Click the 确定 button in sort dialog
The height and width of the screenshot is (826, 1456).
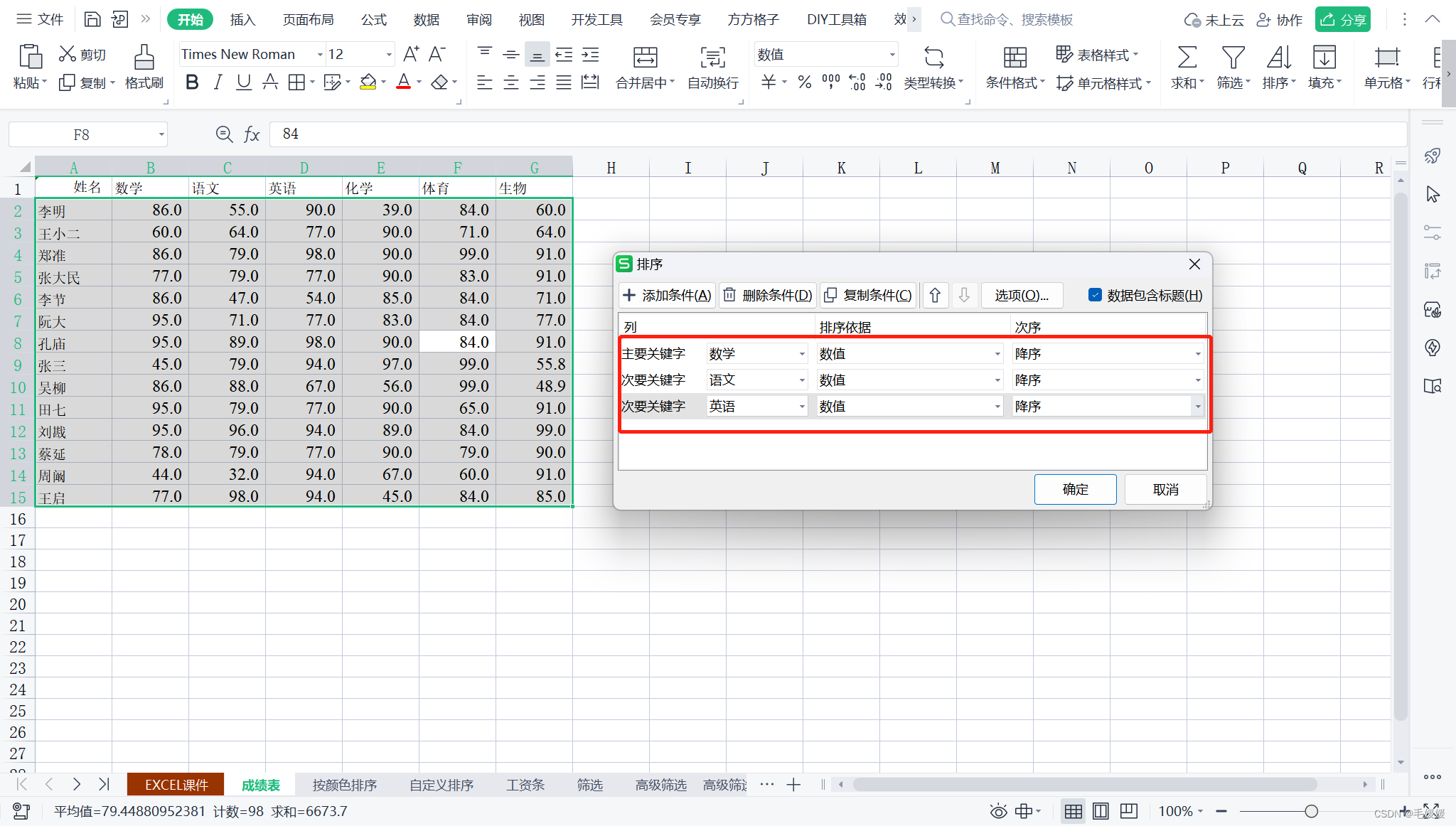click(x=1074, y=489)
